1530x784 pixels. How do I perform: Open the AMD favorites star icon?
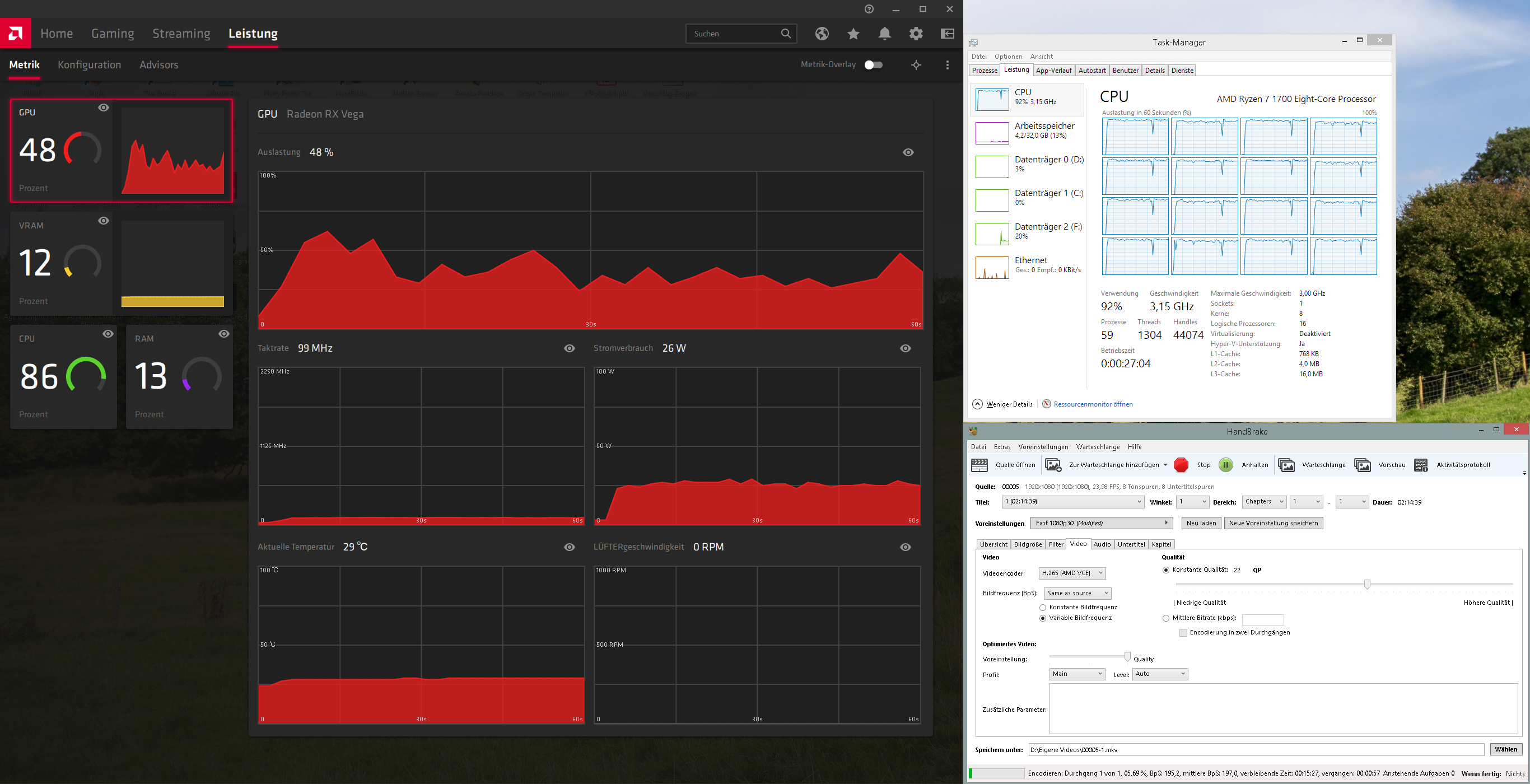coord(853,34)
